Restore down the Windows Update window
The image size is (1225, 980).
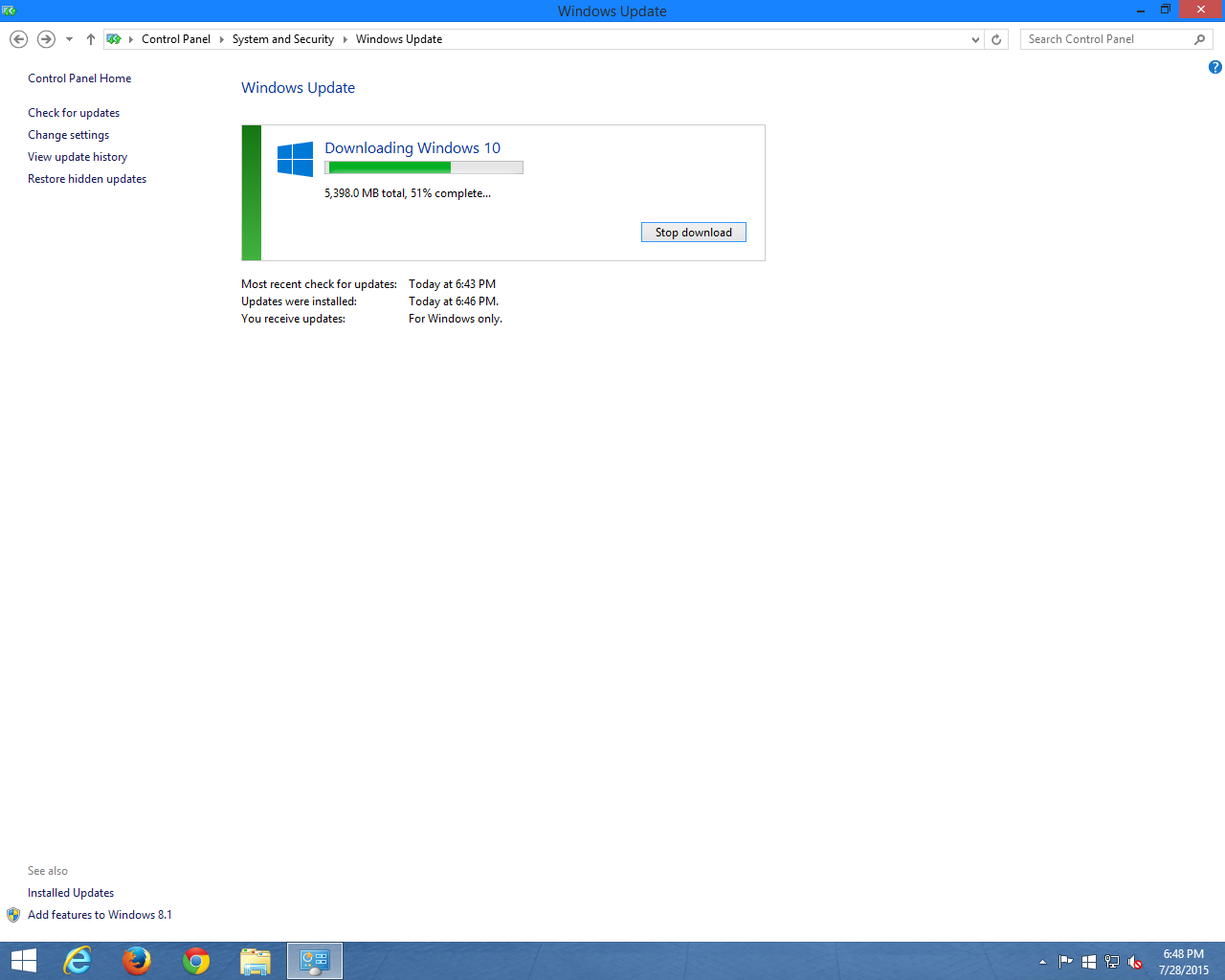pos(1166,11)
